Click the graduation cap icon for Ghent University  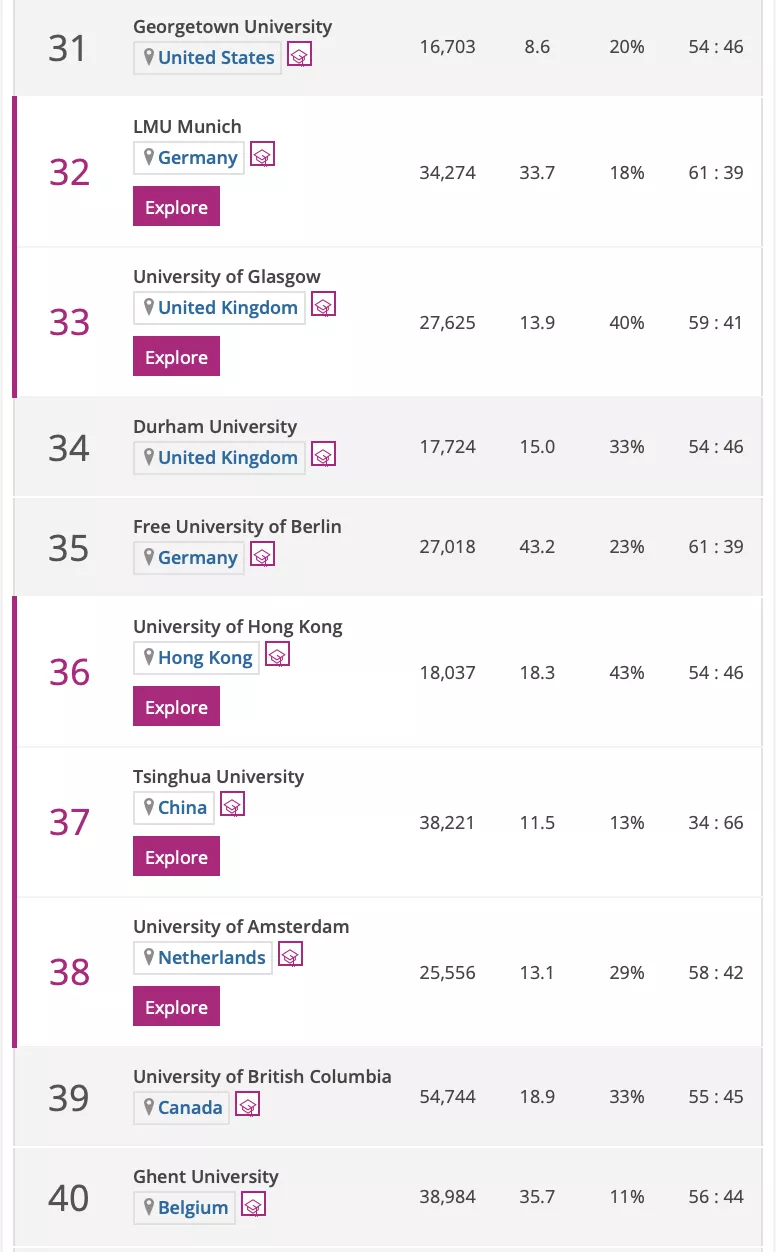pos(253,1204)
